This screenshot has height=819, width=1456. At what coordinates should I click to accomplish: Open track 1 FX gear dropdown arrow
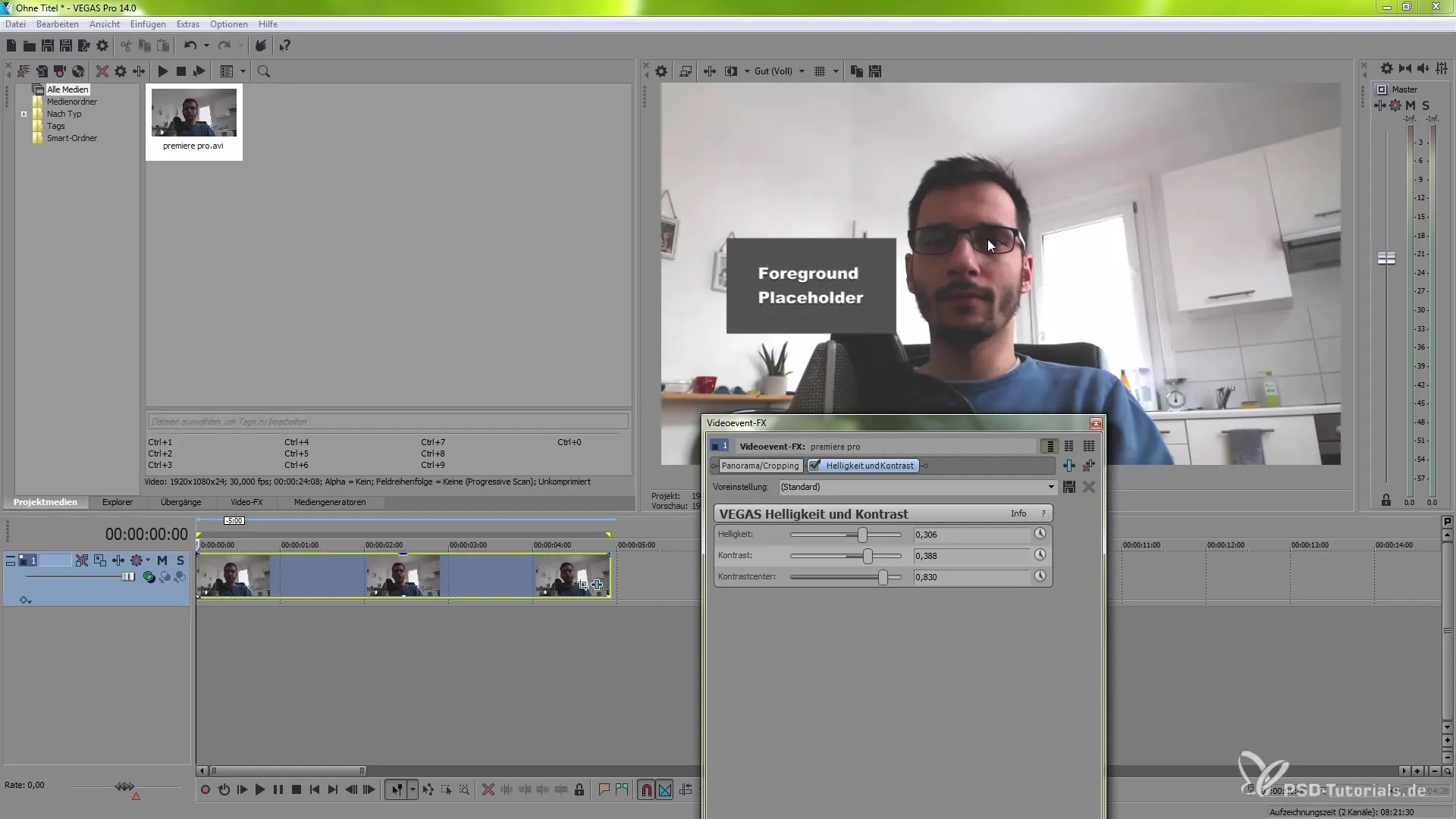(148, 560)
